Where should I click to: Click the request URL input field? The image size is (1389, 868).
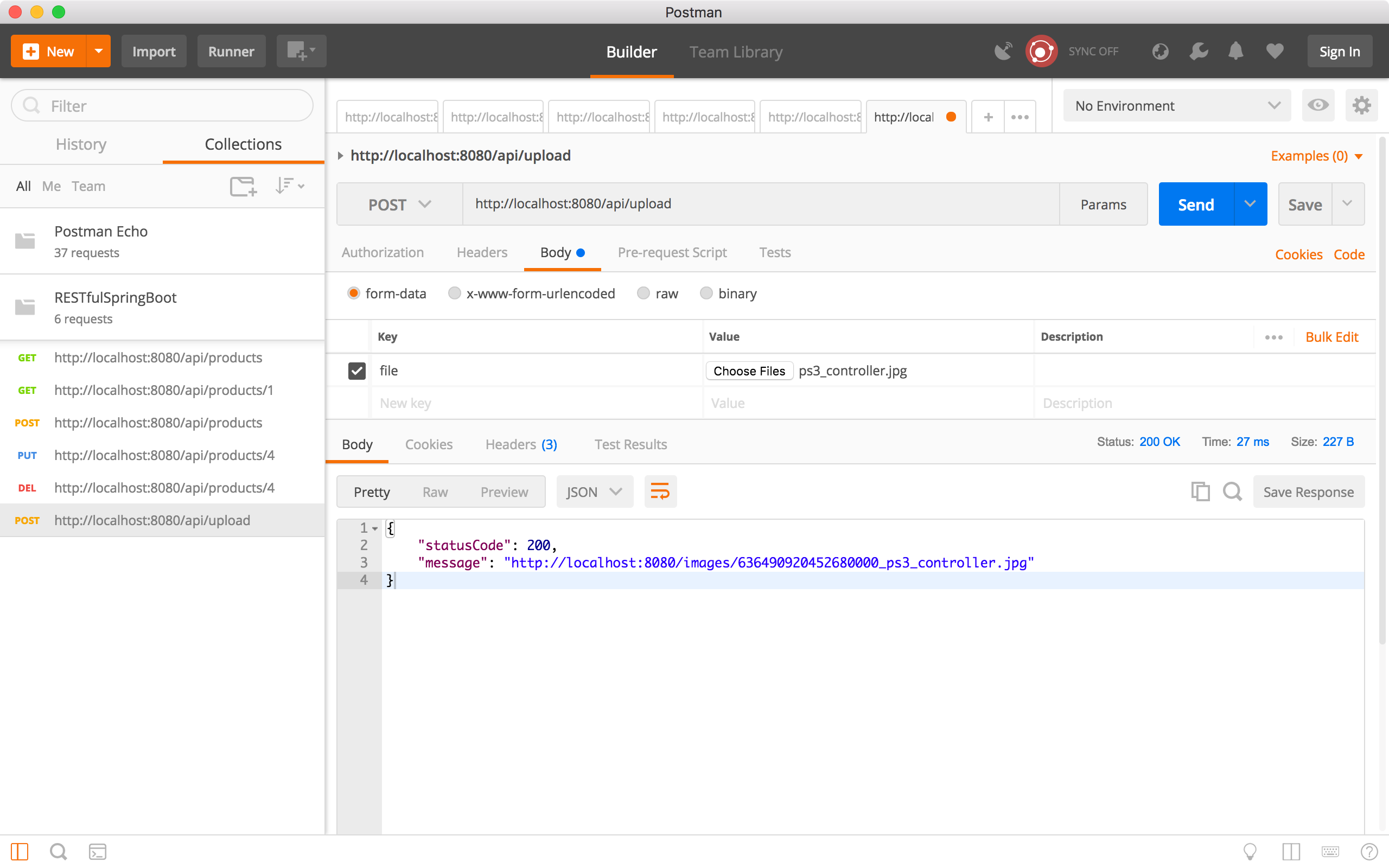coord(761,205)
